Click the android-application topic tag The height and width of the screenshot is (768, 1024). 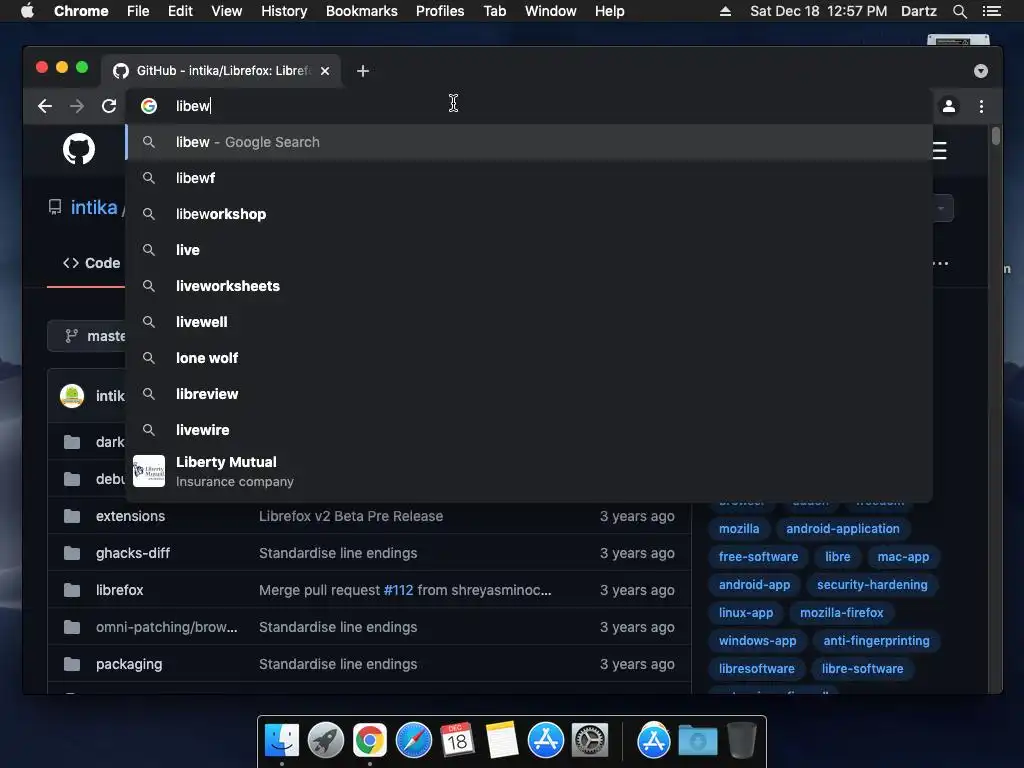point(842,528)
